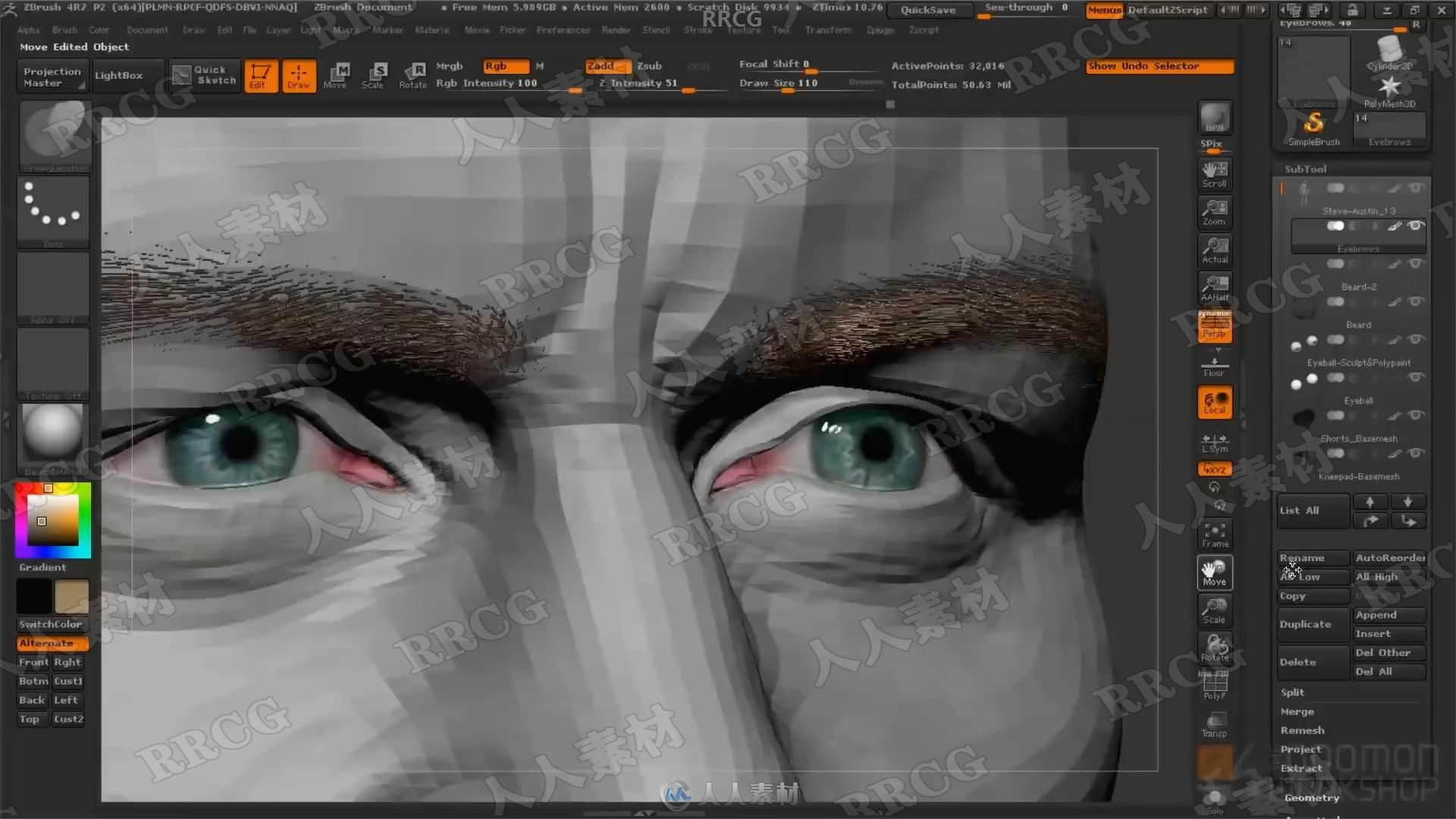Click the QuickSave button in title bar
The height and width of the screenshot is (819, 1456).
pyautogui.click(x=928, y=9)
